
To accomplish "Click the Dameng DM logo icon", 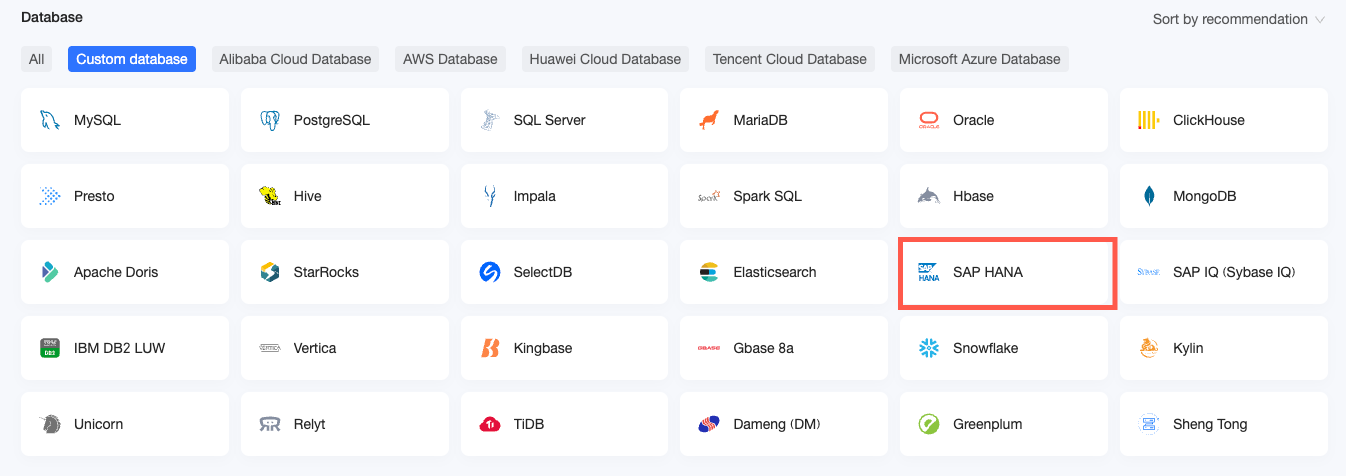I will 709,424.
